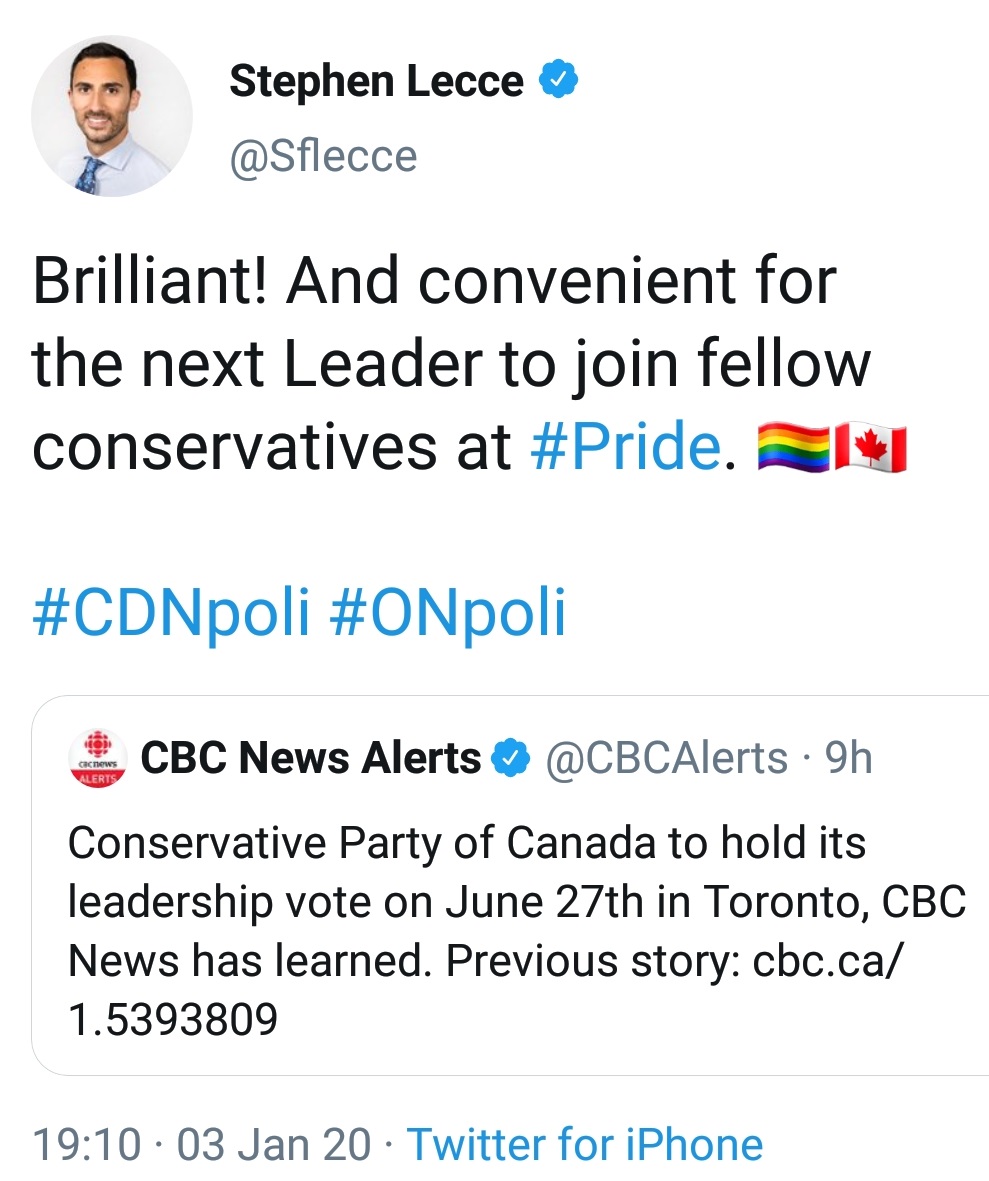Click the 03 Jan 20 date
989x1181 pixels.
tap(273, 1144)
